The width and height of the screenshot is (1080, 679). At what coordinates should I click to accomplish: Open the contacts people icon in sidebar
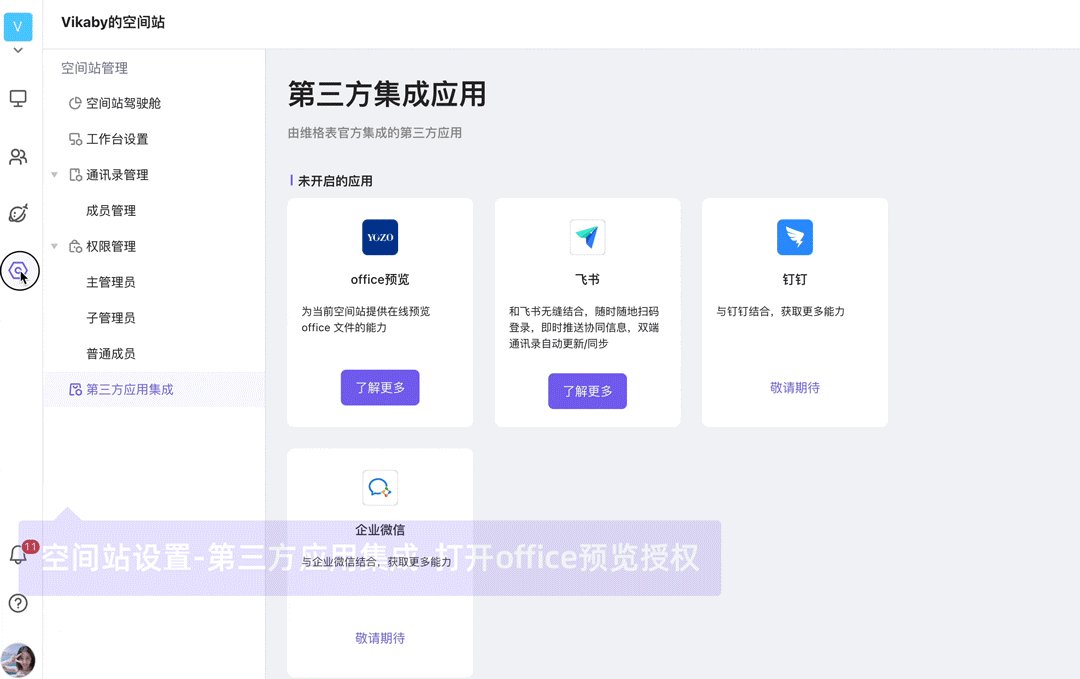pos(18,157)
